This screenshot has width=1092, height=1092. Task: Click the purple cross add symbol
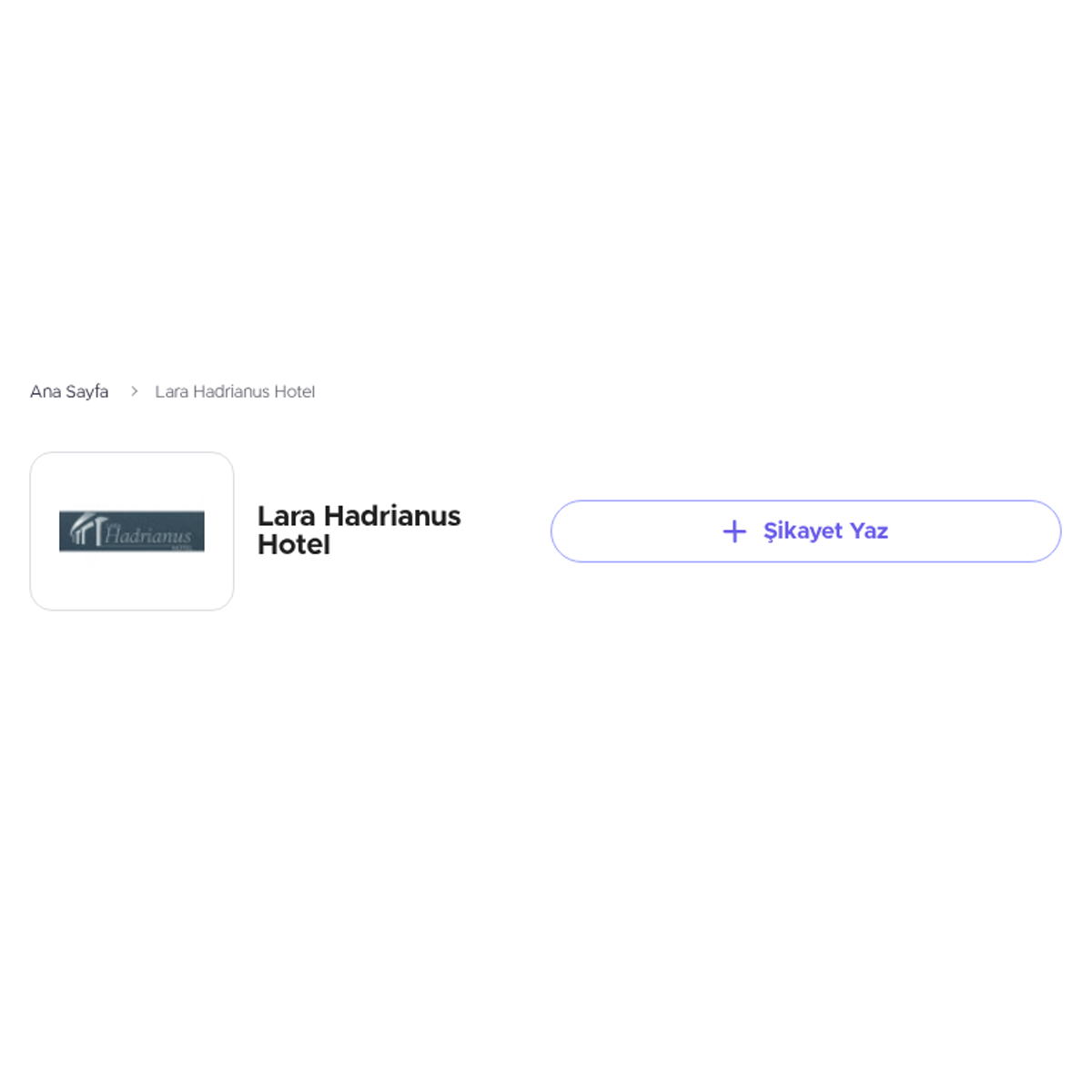click(x=734, y=531)
